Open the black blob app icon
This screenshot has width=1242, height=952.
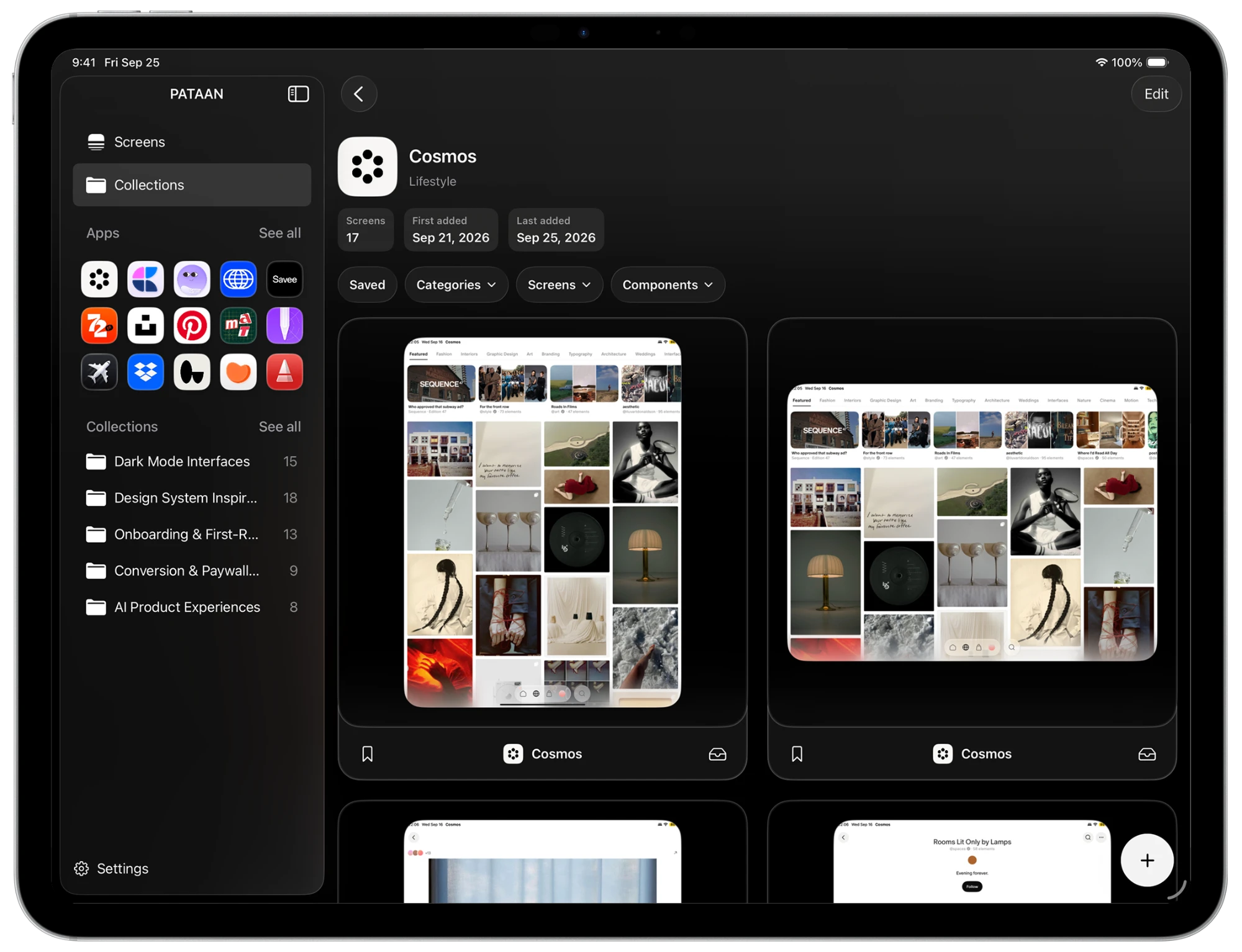pos(192,372)
